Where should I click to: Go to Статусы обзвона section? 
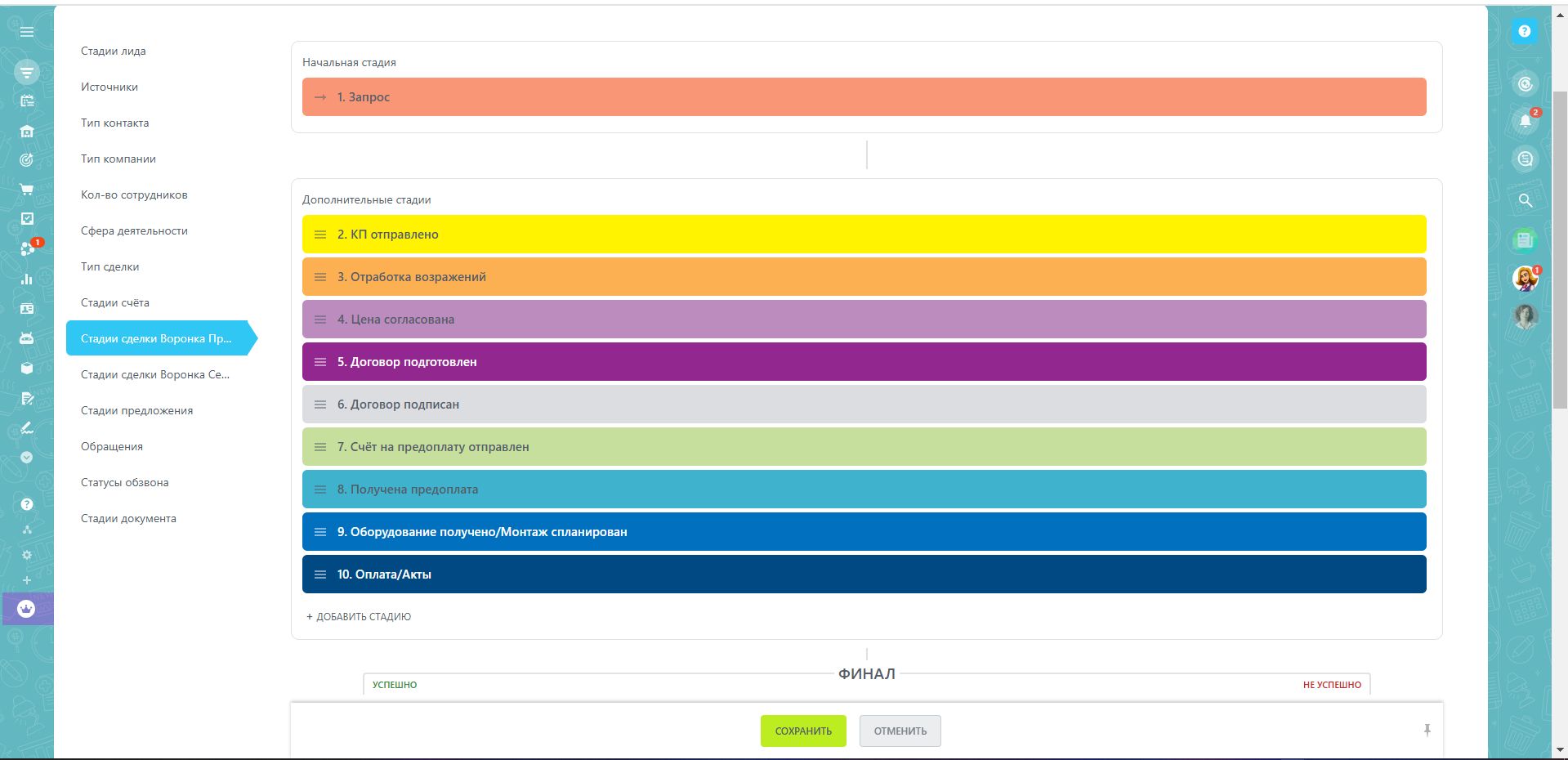pos(125,482)
